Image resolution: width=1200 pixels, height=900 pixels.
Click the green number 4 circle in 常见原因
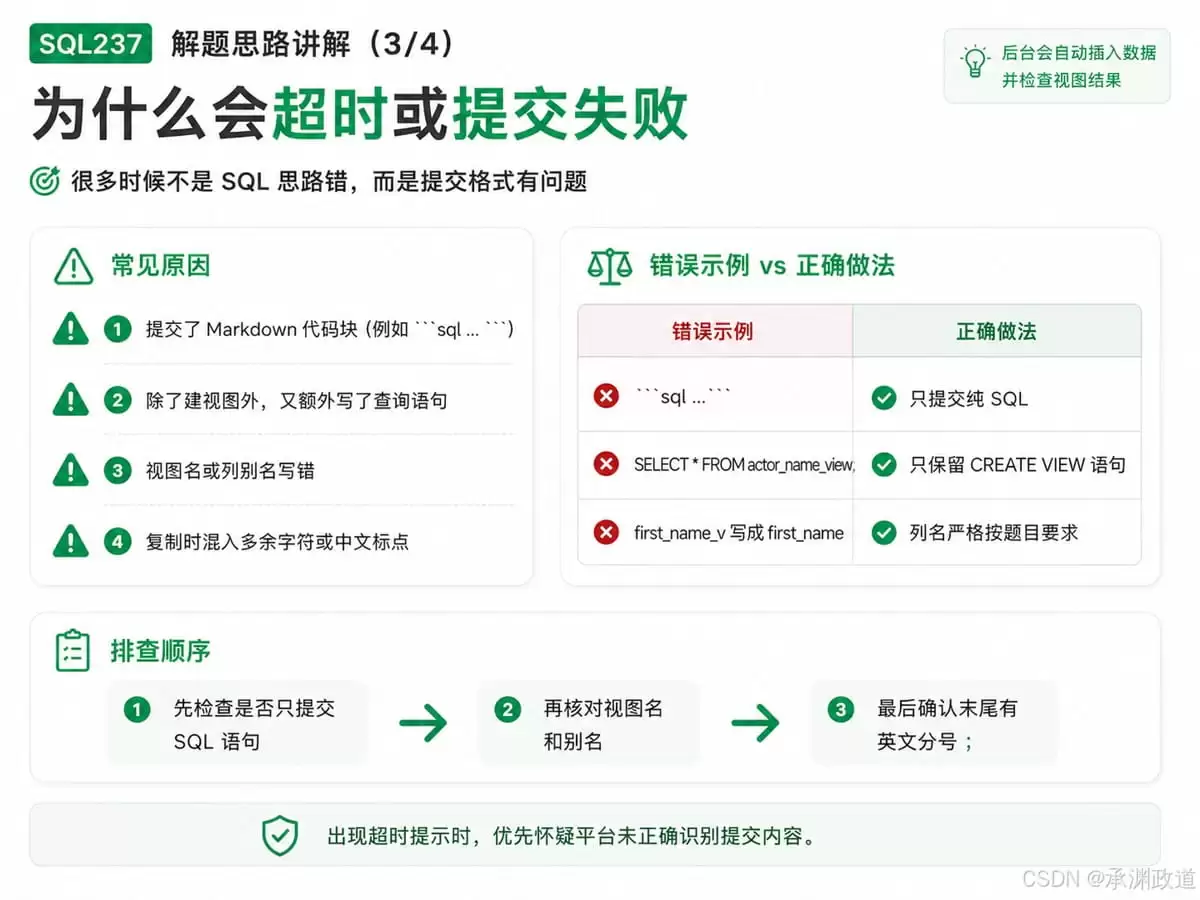pos(118,541)
